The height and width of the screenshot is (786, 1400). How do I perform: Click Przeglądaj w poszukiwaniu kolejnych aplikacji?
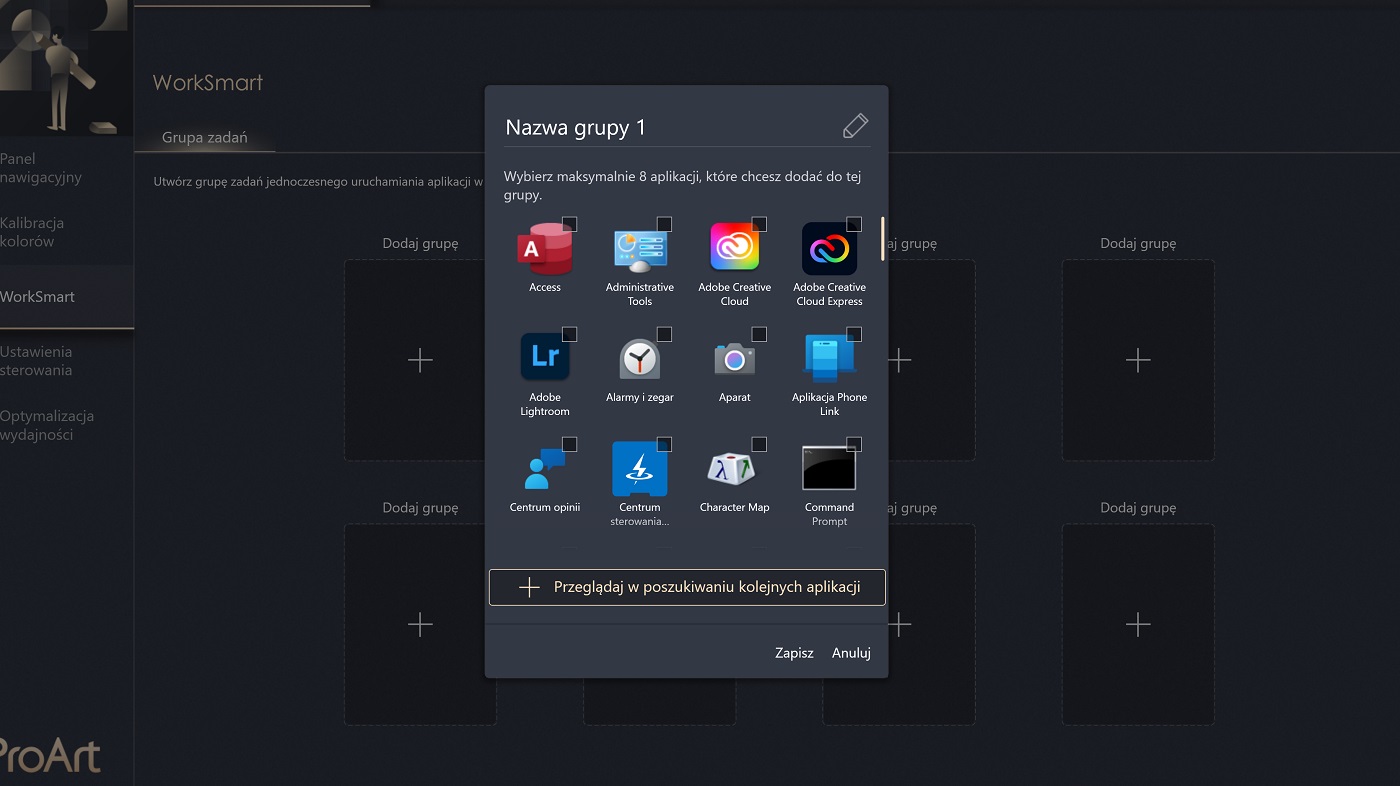[687, 588]
